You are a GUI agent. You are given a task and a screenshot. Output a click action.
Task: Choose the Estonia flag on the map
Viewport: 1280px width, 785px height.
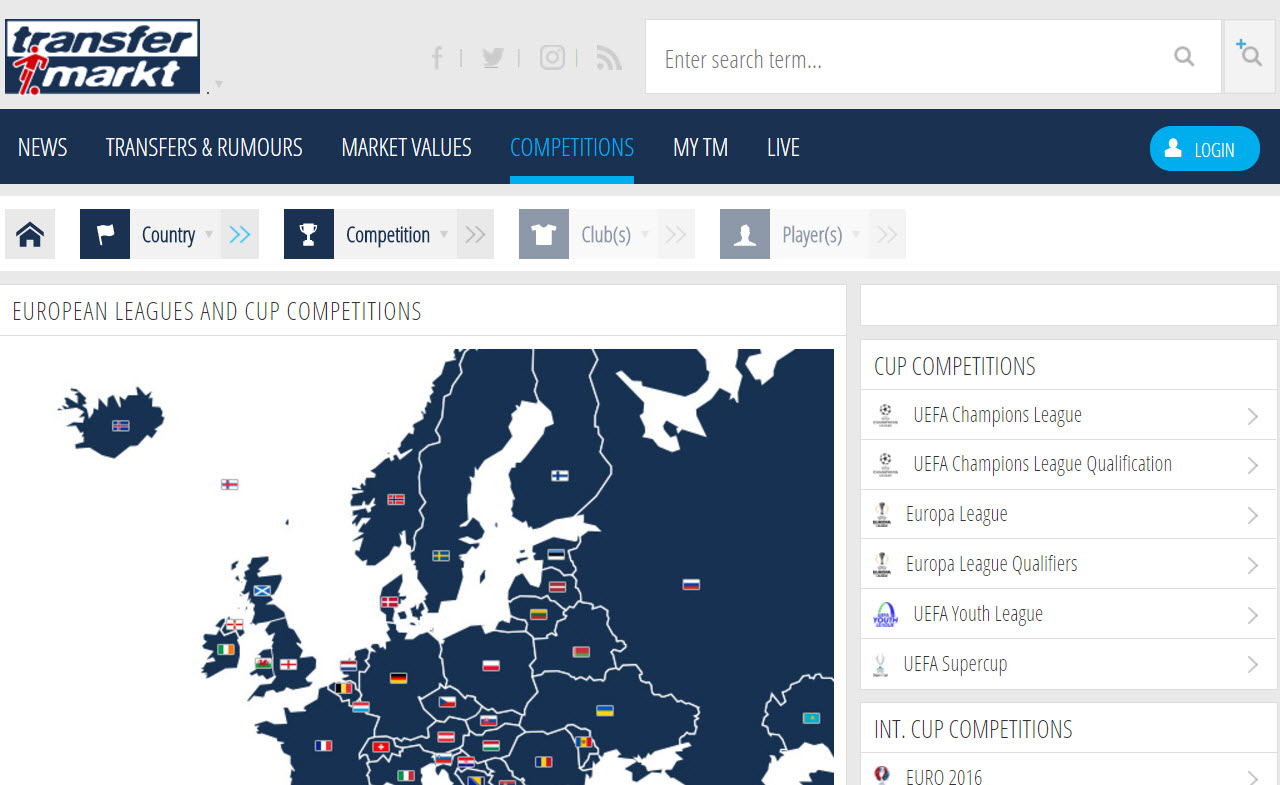pos(556,554)
